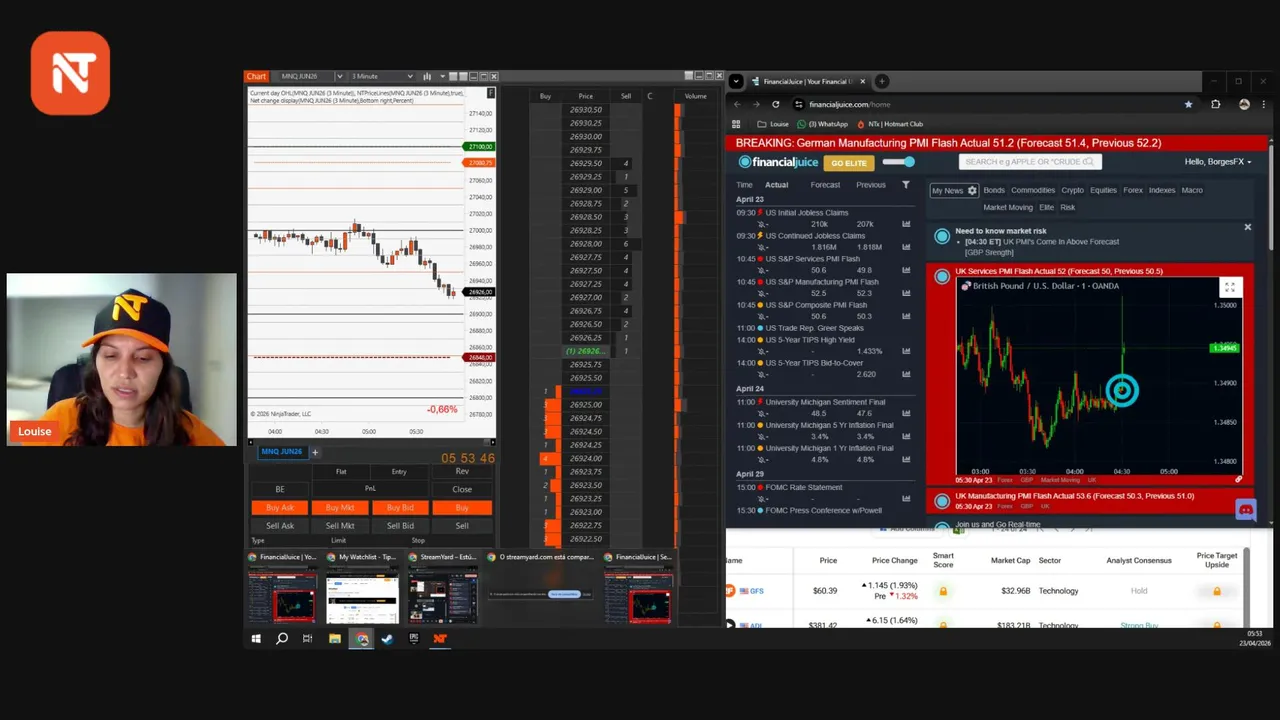Select MNQ JUN26 chart tab
This screenshot has height=720, width=1280.
coord(282,452)
